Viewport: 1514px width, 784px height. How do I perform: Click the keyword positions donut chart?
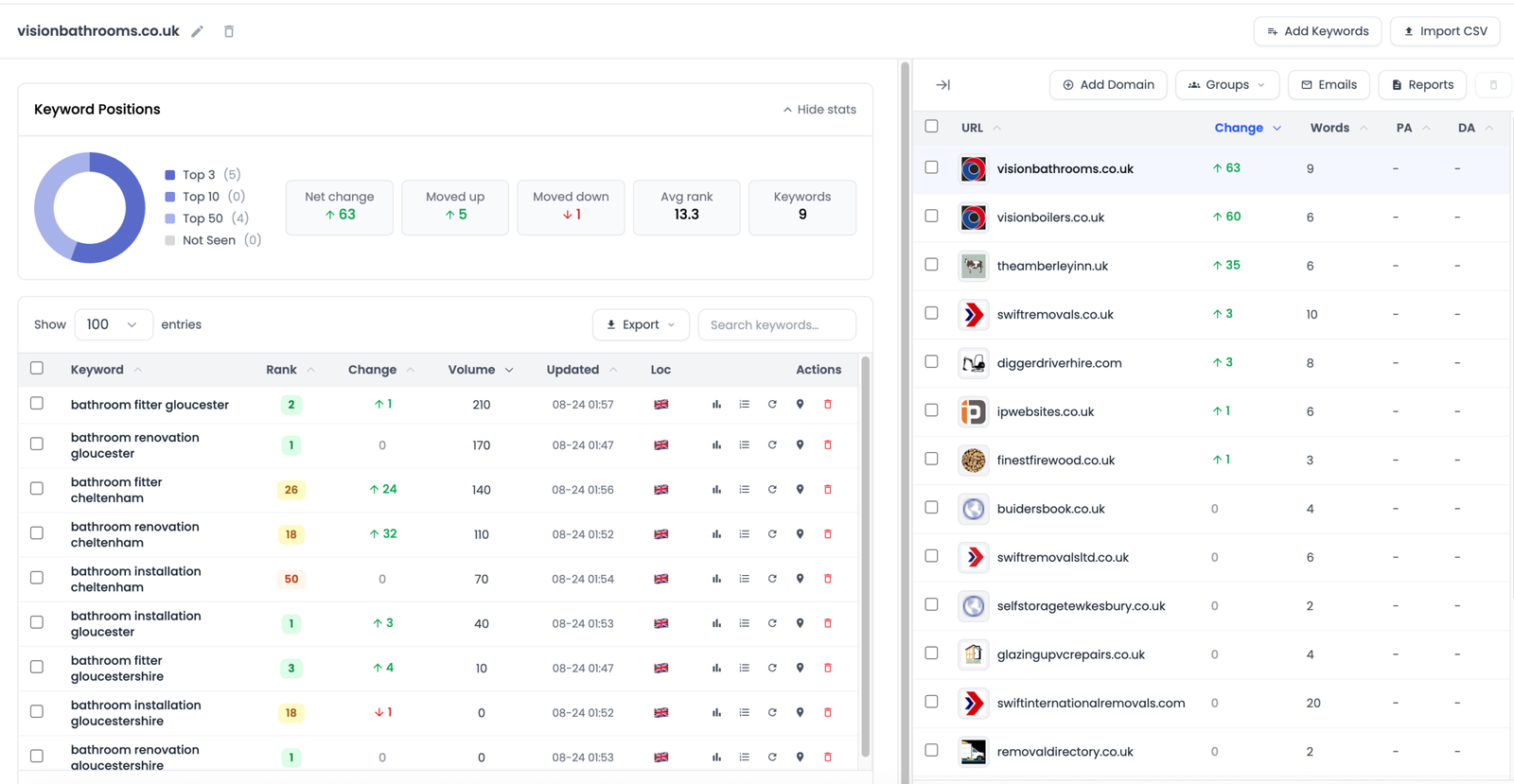[x=90, y=207]
